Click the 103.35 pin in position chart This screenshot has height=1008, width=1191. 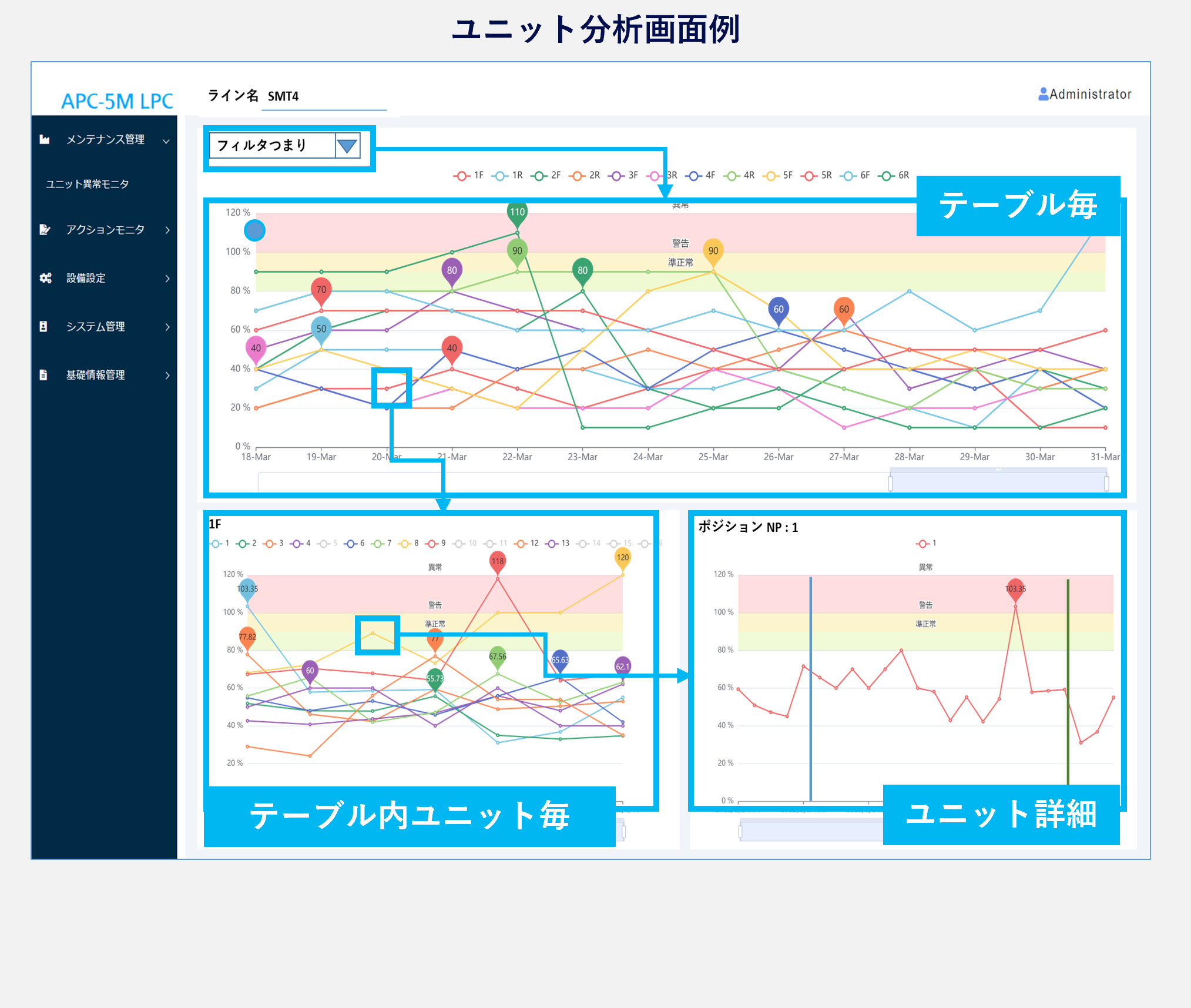tap(1015, 589)
